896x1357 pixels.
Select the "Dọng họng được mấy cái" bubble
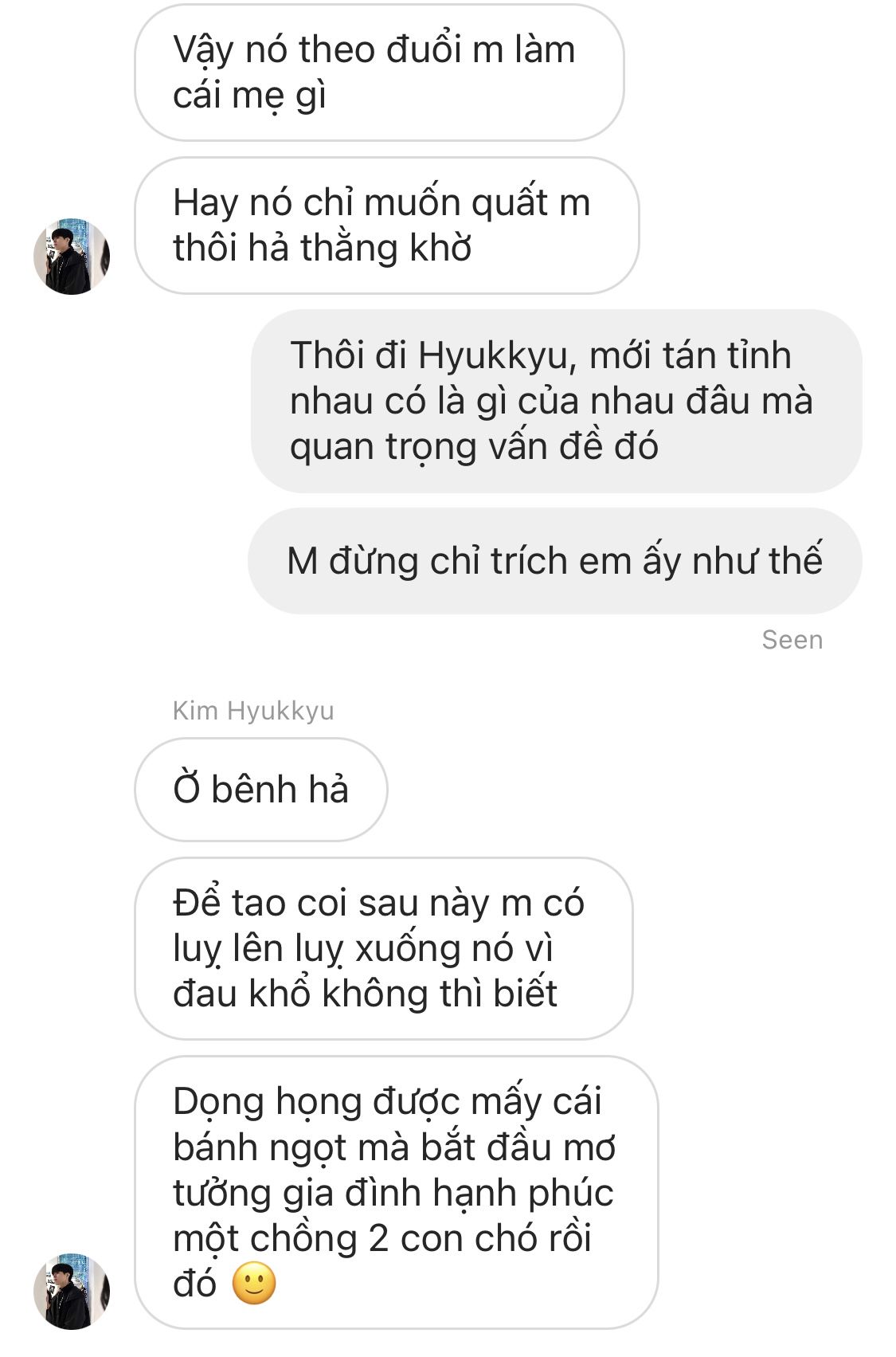(397, 1192)
